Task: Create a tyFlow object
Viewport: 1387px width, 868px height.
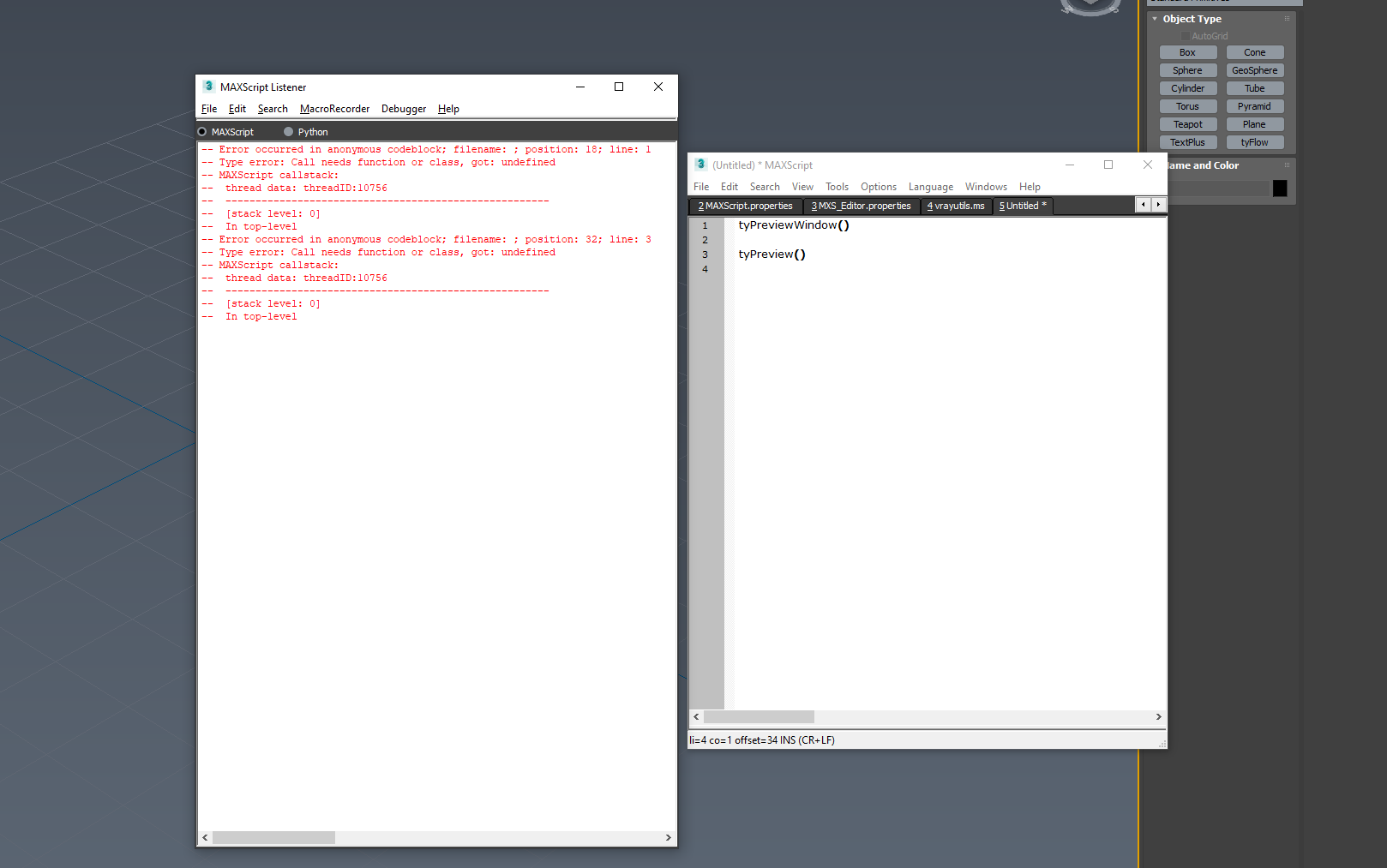Action: pos(1255,142)
